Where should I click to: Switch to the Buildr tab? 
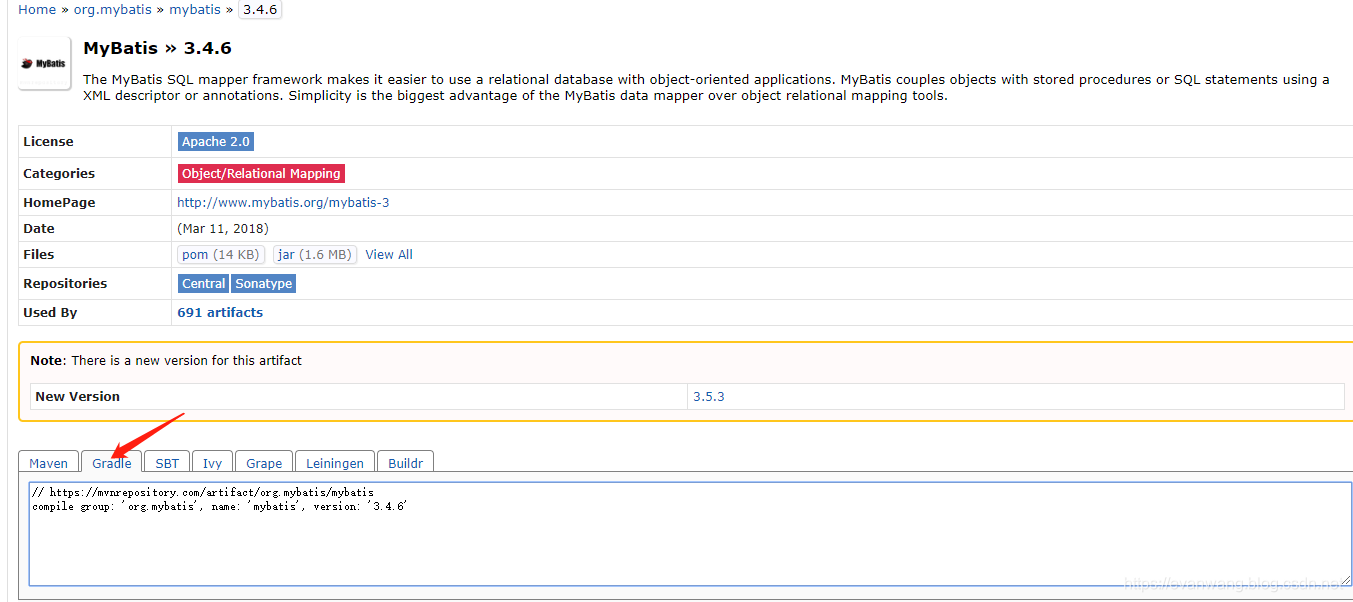(406, 463)
